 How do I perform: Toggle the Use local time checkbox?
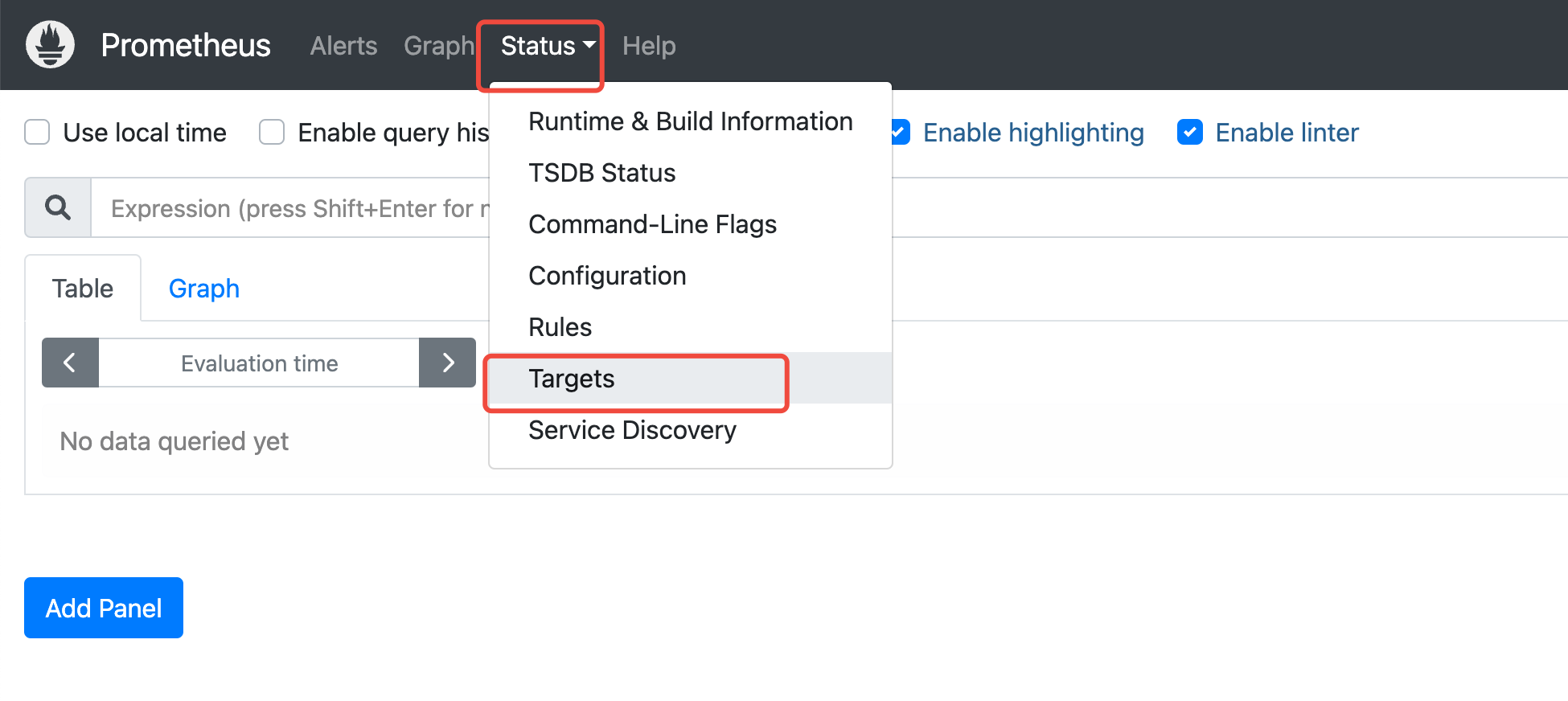pyautogui.click(x=37, y=132)
